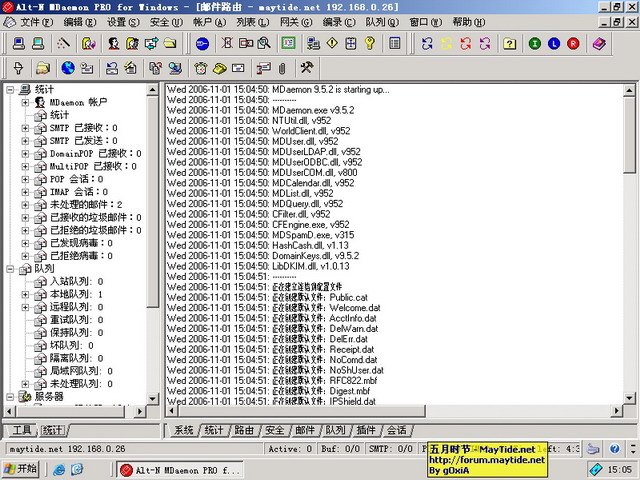Click the green I circle toolbar icon
Screen dimensions: 640x480
click(535, 43)
